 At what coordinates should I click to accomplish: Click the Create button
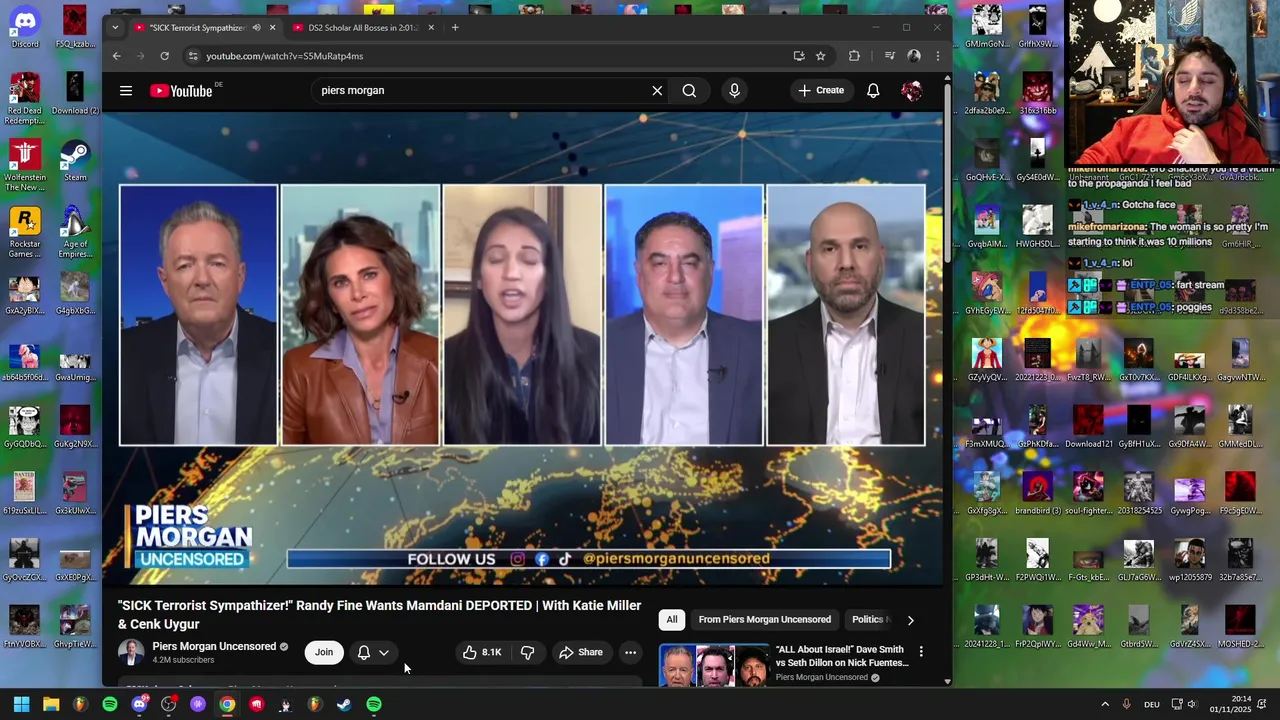click(821, 91)
